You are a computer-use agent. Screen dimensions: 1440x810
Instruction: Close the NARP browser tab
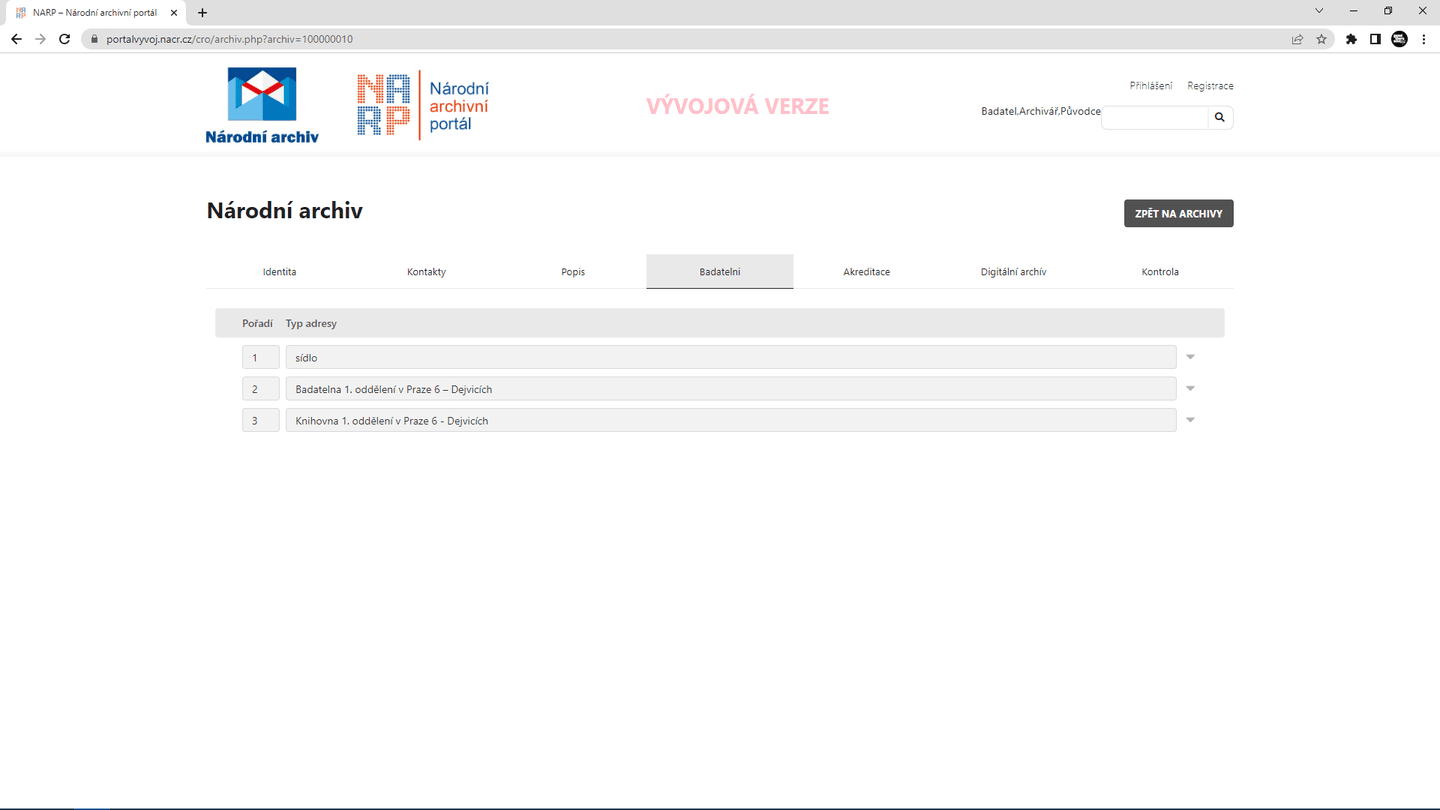[173, 13]
